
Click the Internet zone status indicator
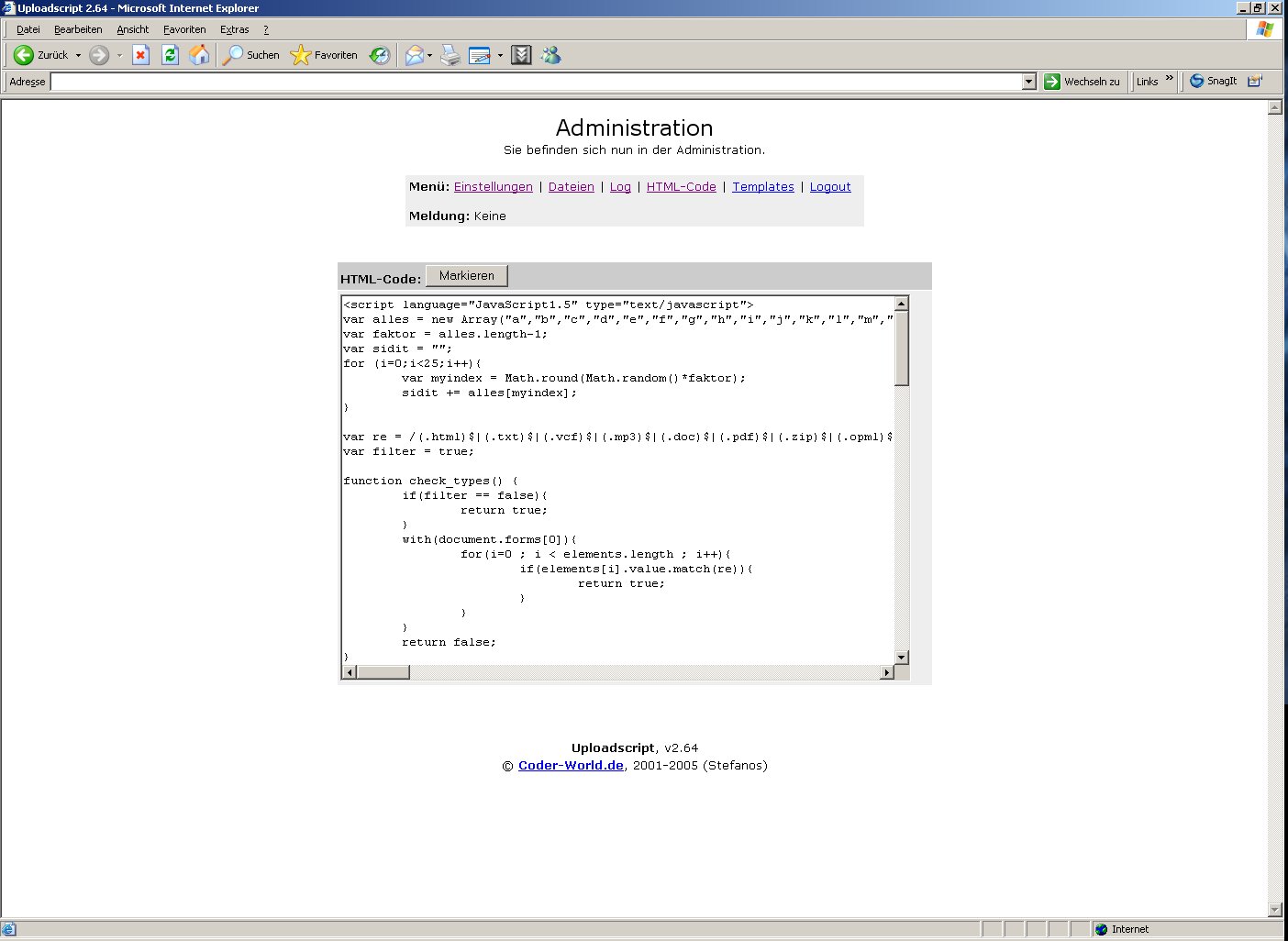pos(1121,929)
